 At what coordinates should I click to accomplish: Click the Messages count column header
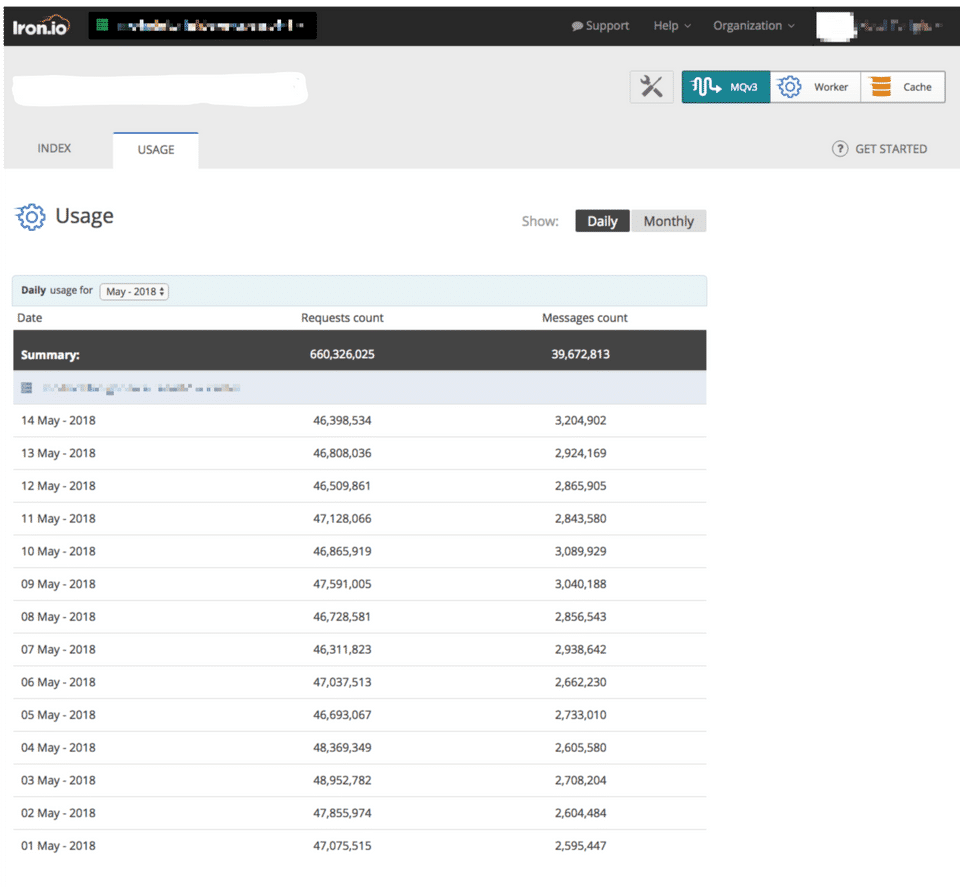point(585,318)
